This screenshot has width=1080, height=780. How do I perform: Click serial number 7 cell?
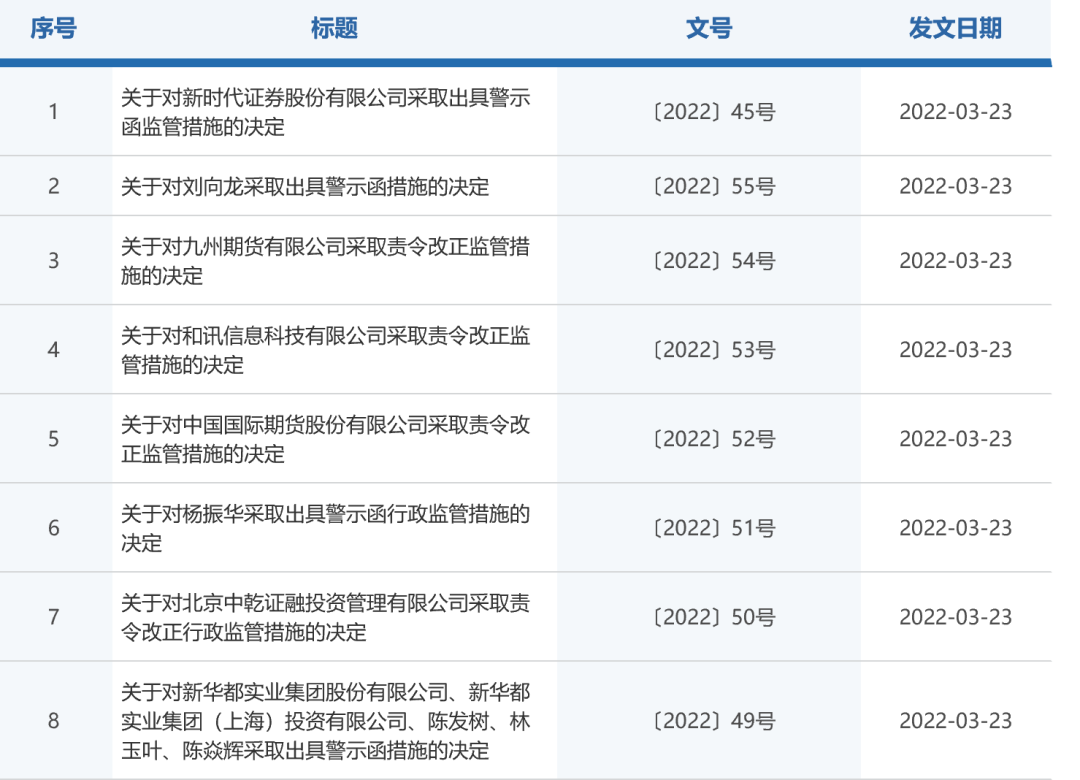click(54, 617)
